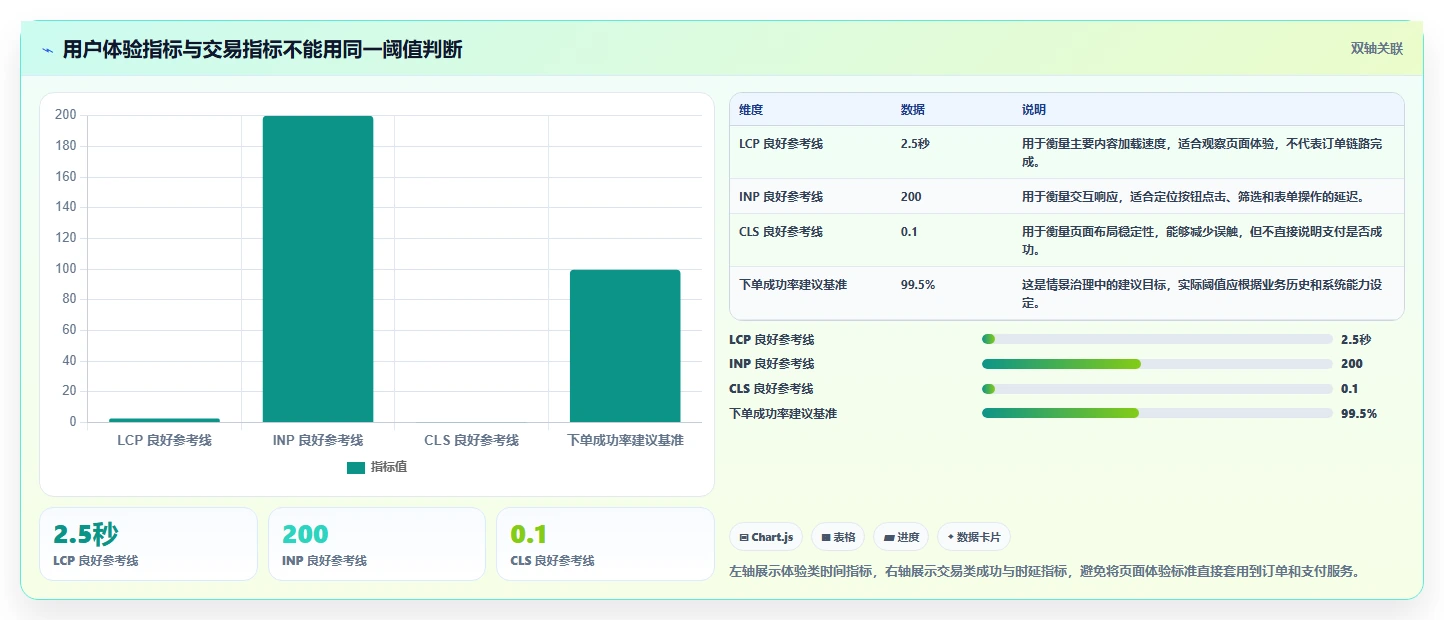Click the icon in the Chart.js tag

pyautogui.click(x=744, y=538)
